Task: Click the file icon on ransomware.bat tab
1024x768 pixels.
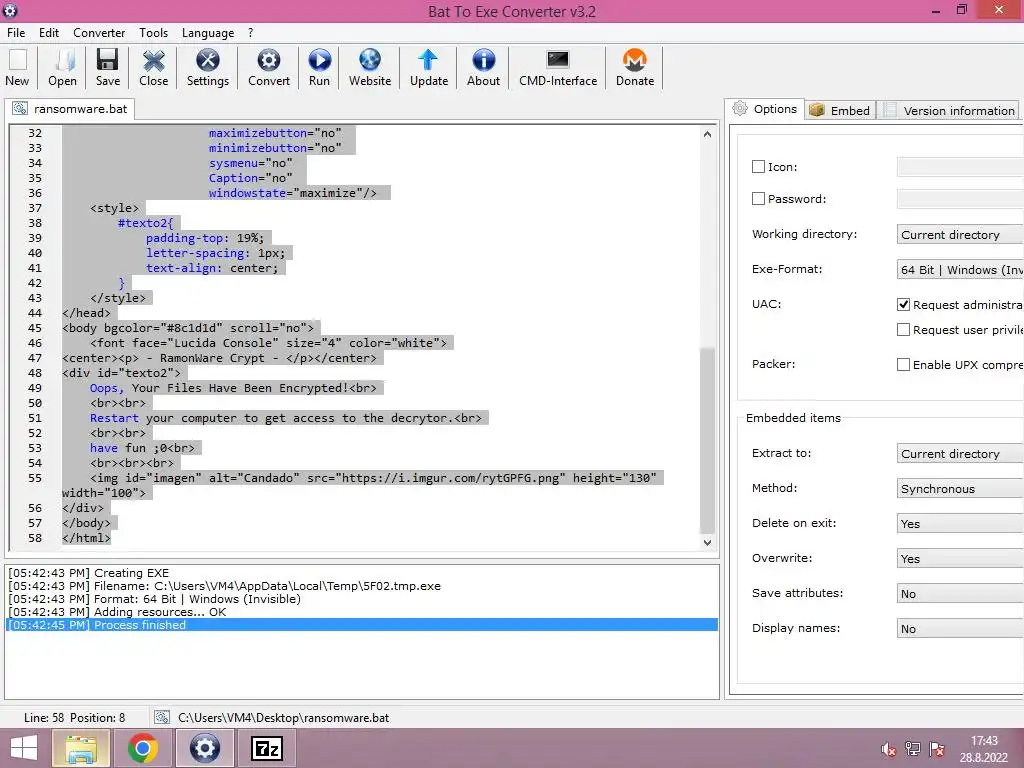Action: (20, 108)
